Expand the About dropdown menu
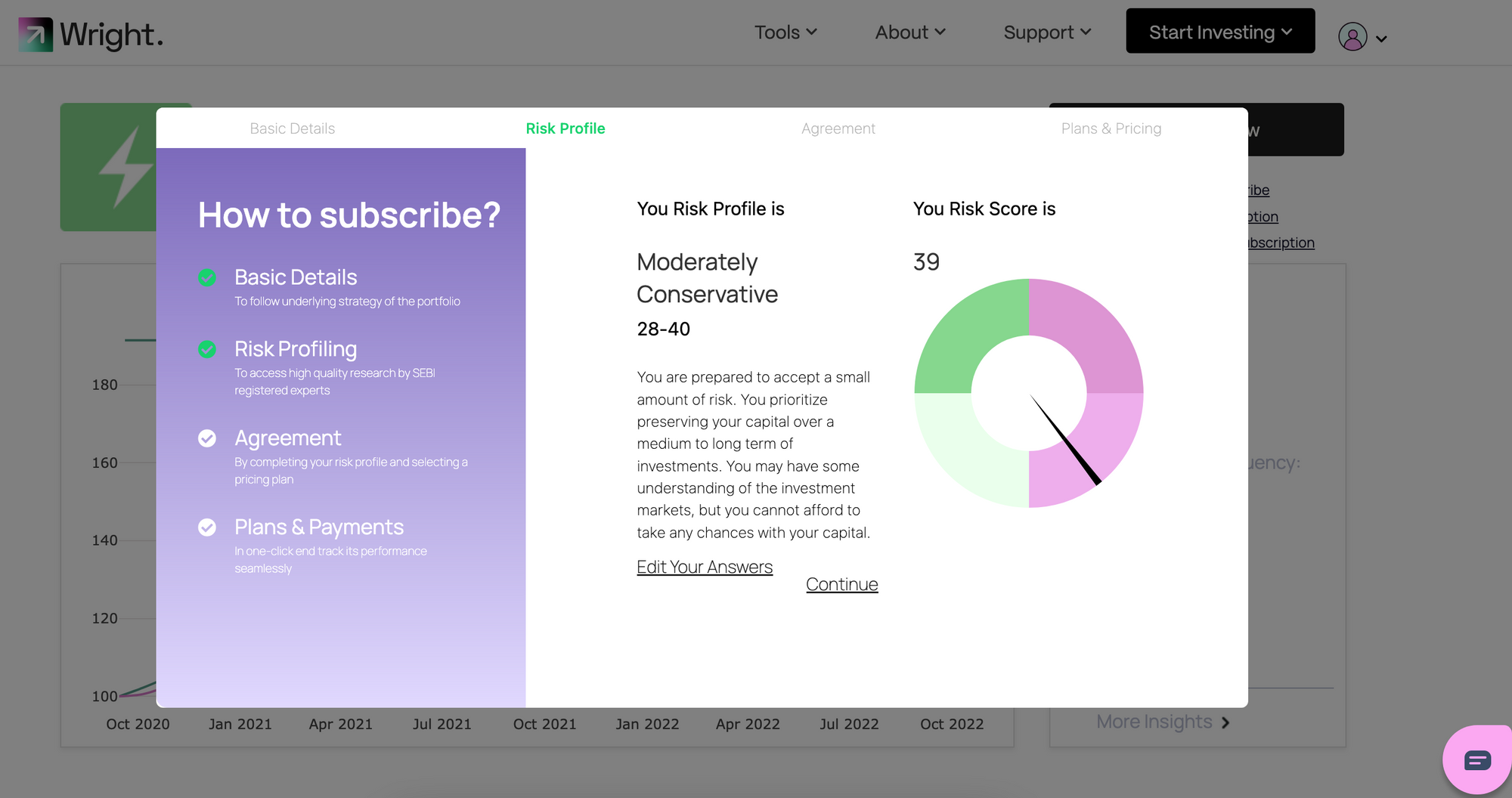 [910, 32]
